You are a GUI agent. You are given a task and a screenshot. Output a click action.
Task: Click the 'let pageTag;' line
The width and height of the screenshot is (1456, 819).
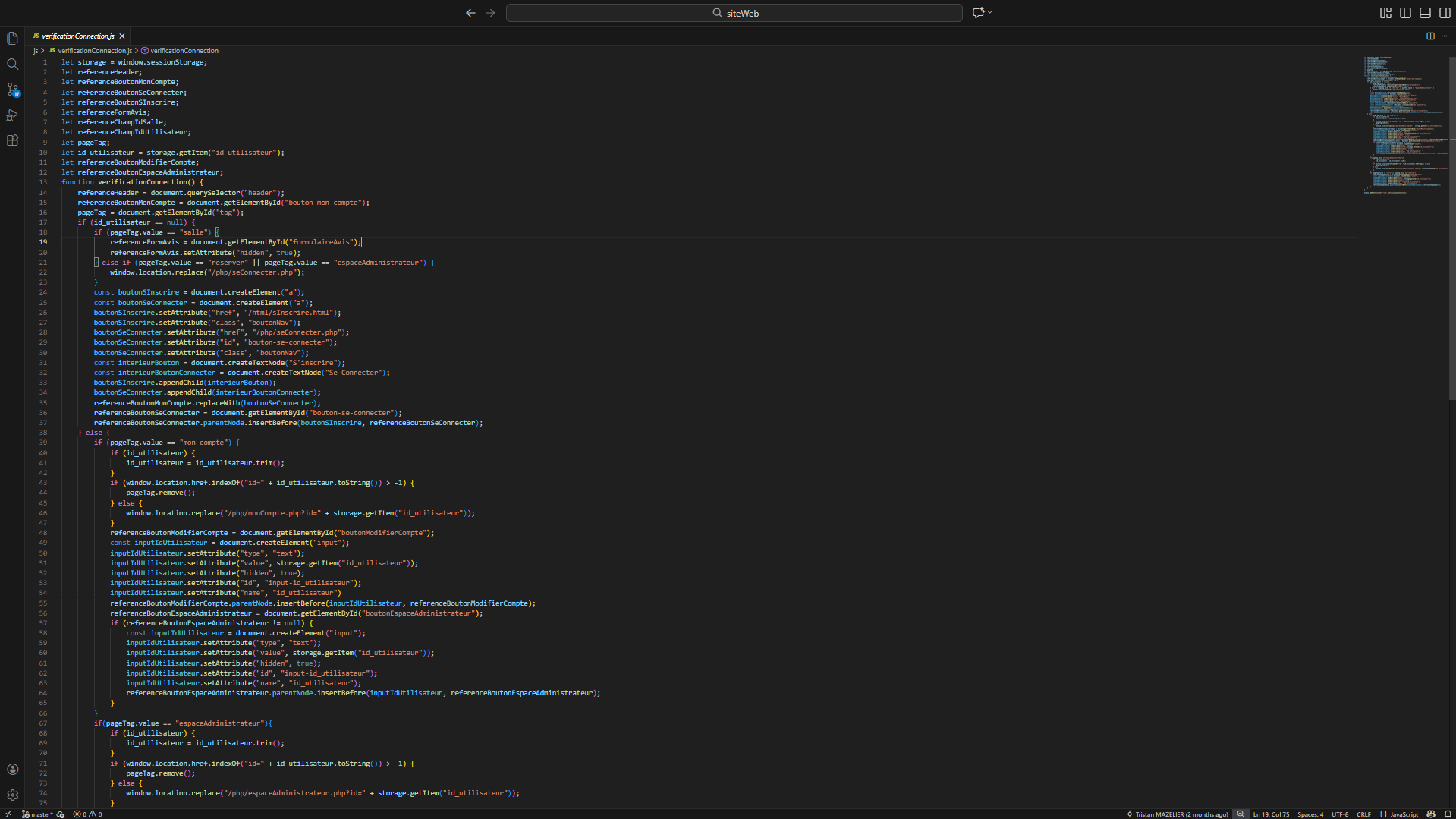point(86,143)
